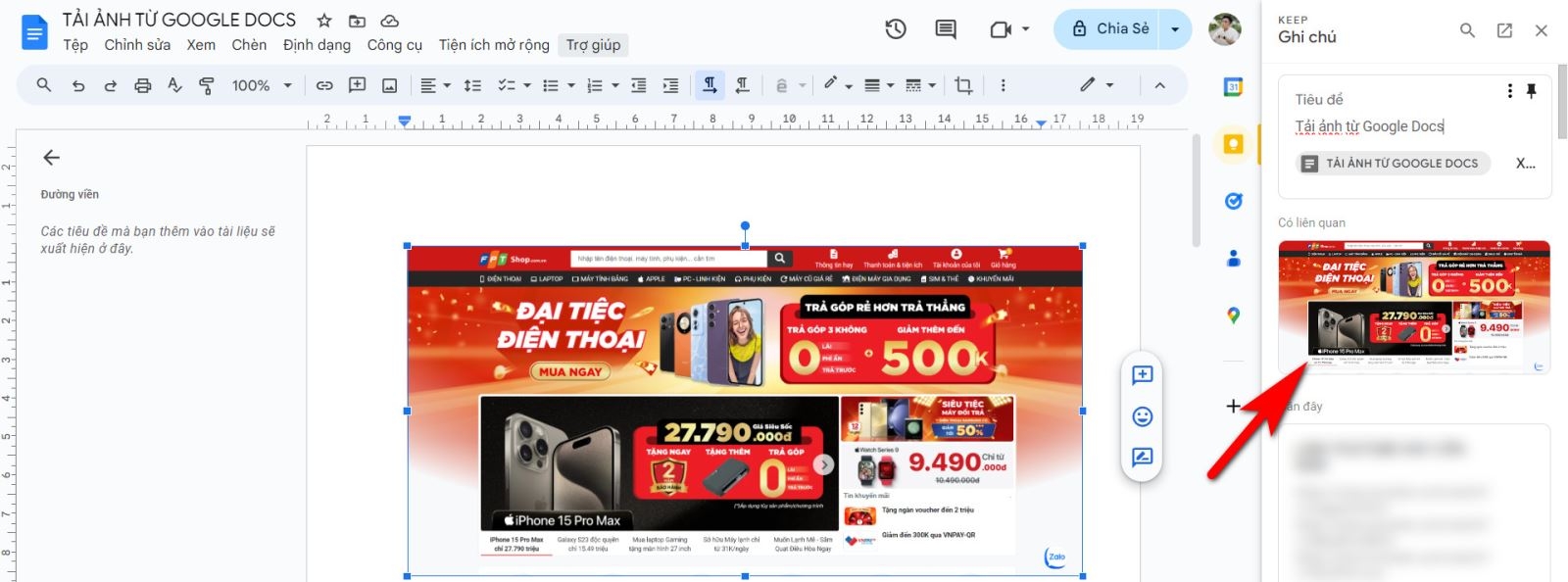Viewport: 1568px width, 582px height.
Task: Insert an image from toolbar
Action: pyautogui.click(x=390, y=86)
